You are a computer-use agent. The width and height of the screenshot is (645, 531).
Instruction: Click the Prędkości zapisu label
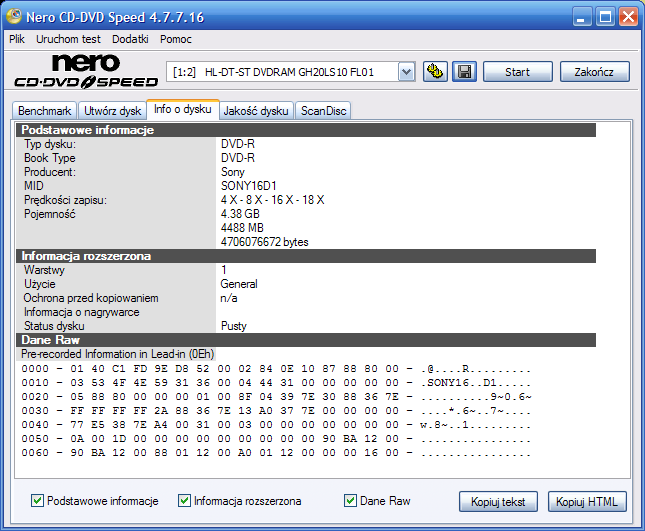65,200
